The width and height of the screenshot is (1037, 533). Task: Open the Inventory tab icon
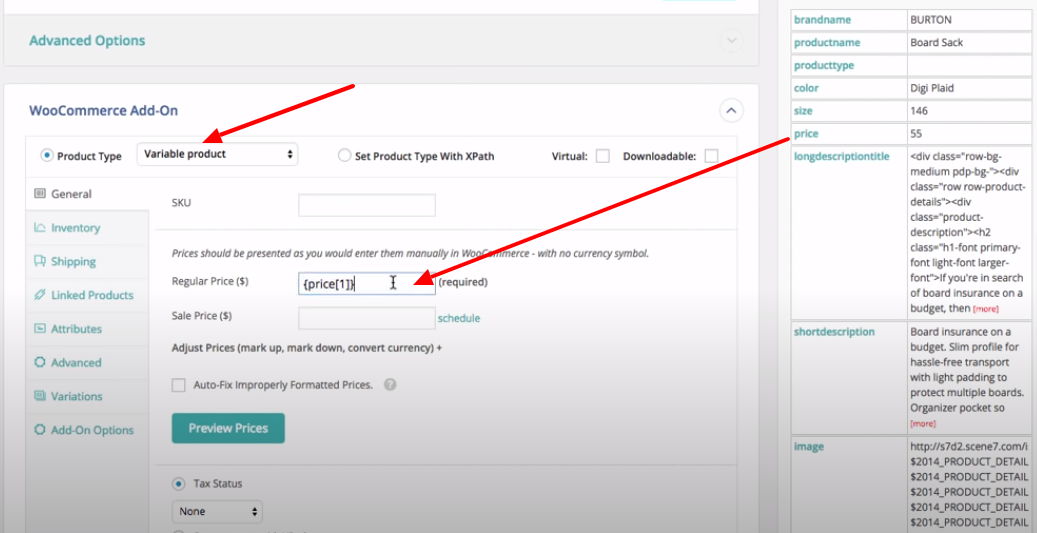[x=40, y=227]
